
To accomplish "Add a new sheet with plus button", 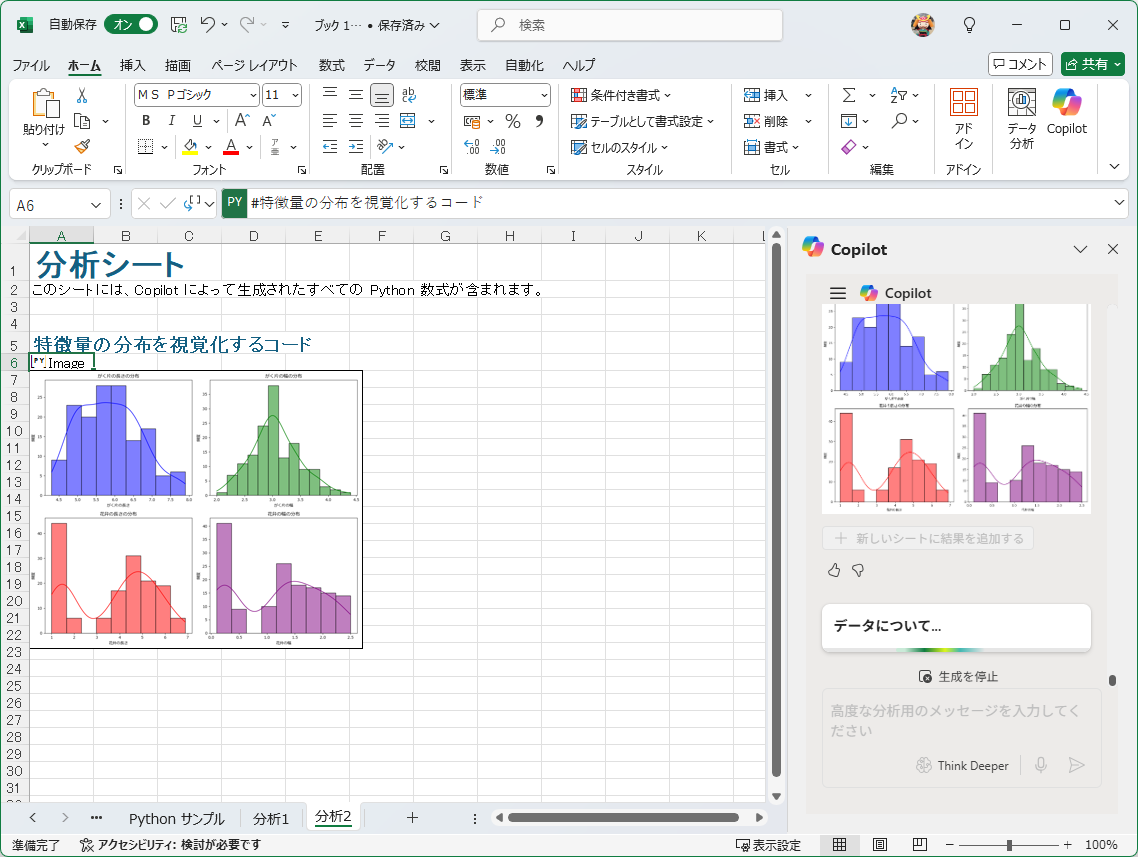I will 412,818.
